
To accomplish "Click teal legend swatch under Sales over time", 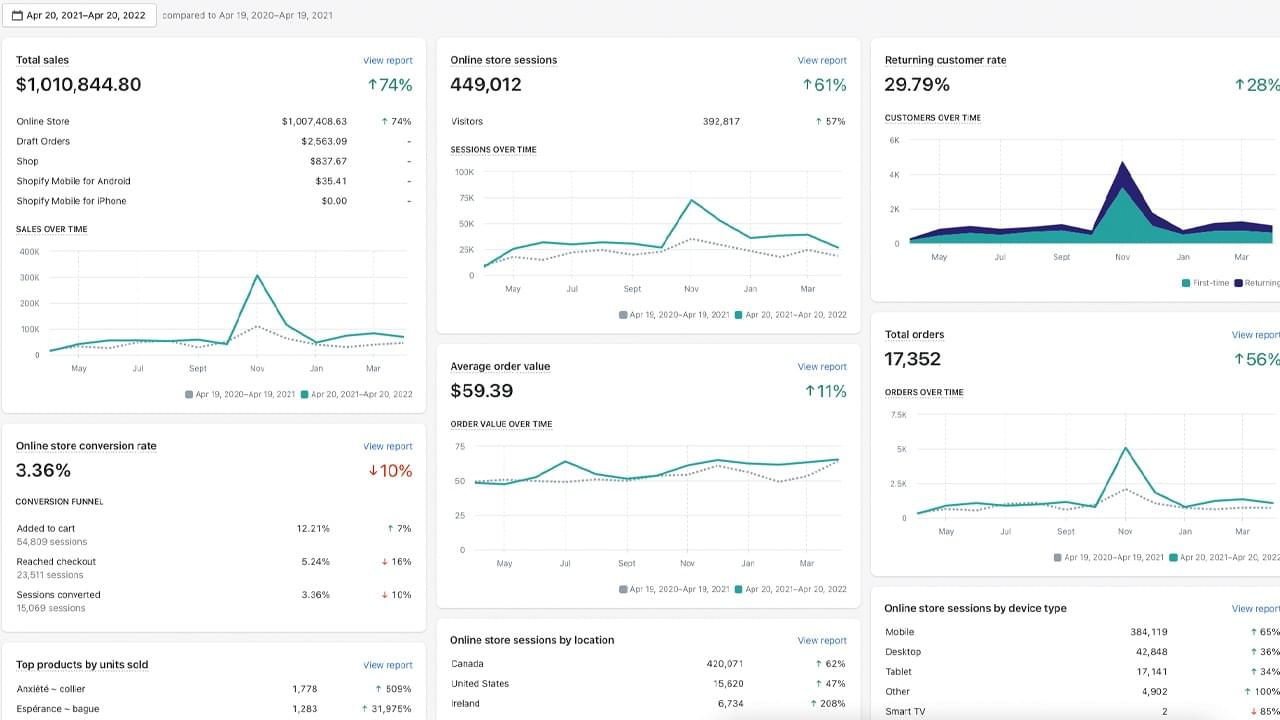I will coord(305,395).
